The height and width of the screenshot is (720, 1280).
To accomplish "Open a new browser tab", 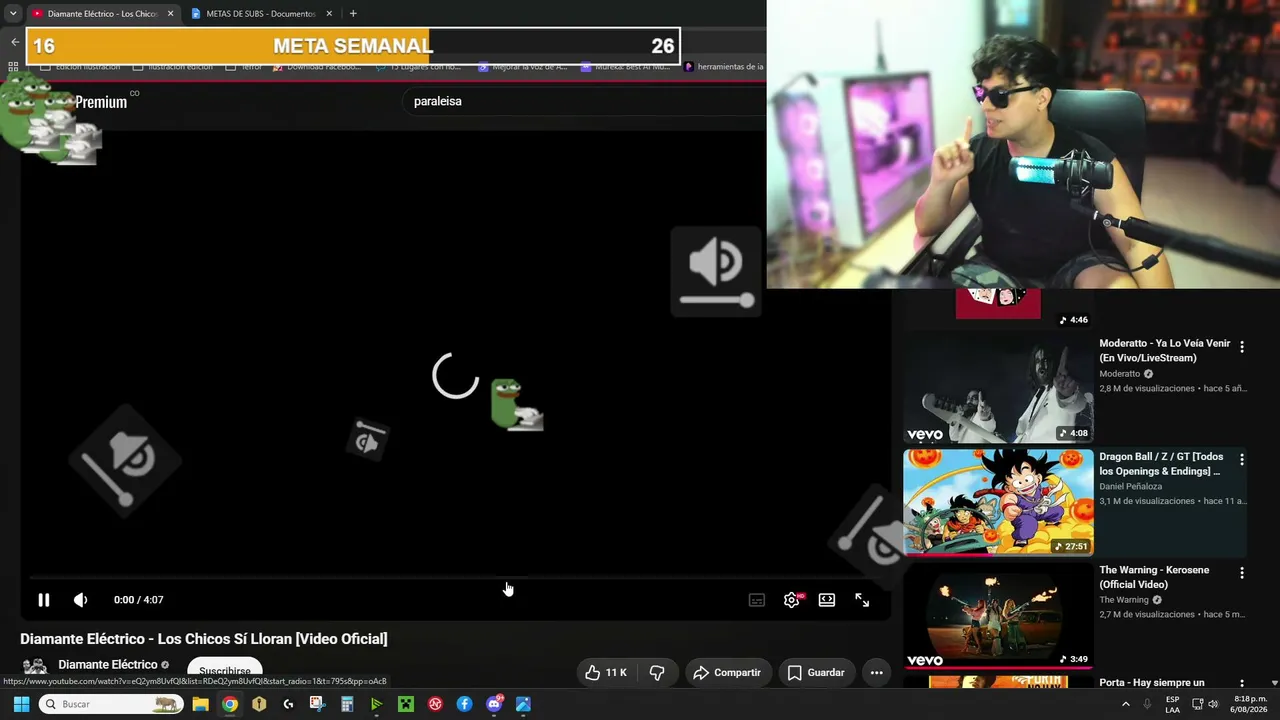I will pyautogui.click(x=353, y=14).
